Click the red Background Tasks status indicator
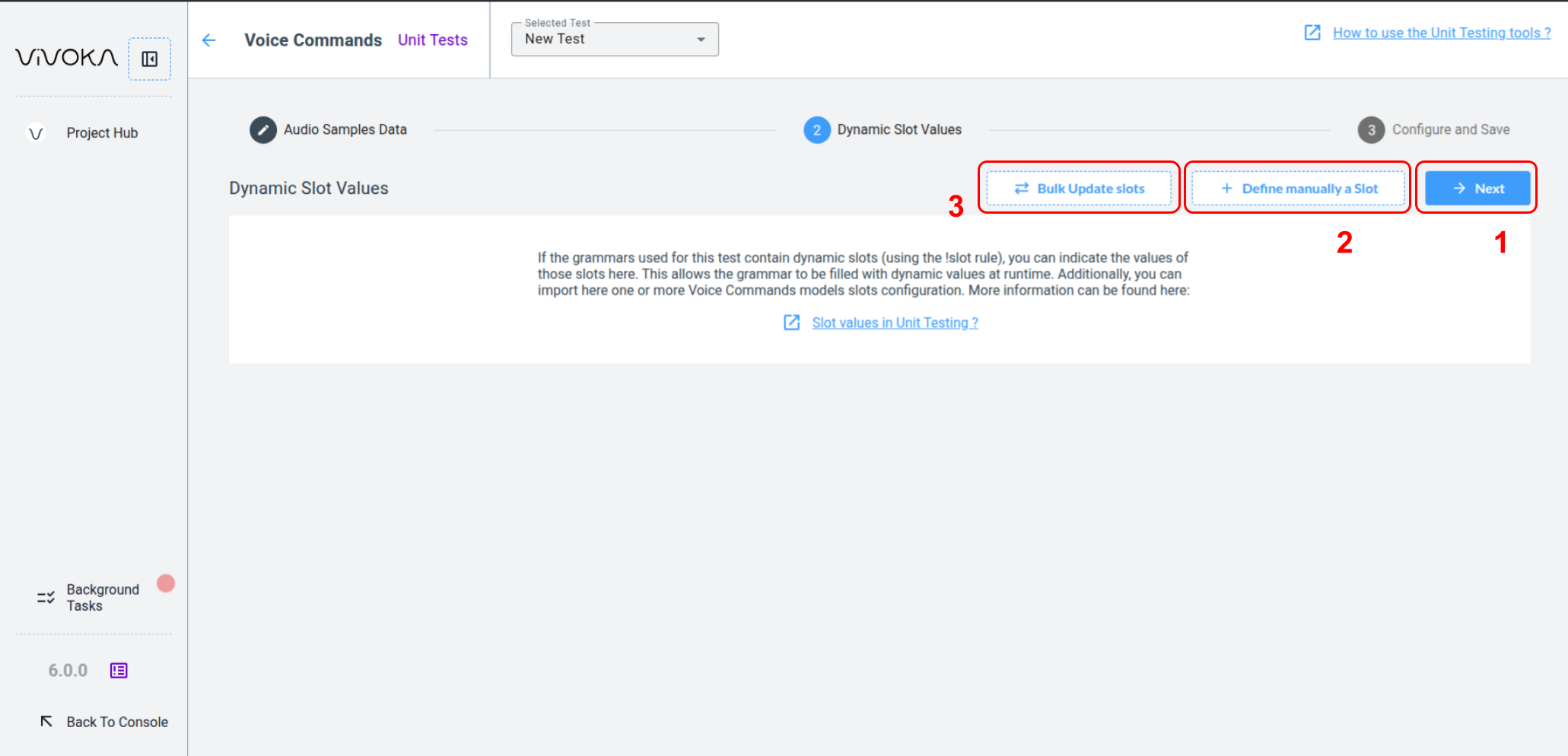 (x=166, y=583)
